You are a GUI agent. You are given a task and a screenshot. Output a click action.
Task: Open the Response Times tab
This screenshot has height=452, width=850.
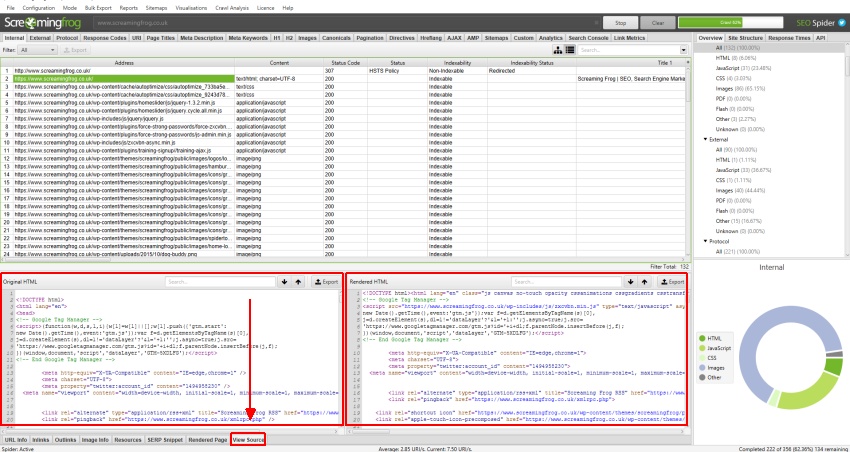789,38
